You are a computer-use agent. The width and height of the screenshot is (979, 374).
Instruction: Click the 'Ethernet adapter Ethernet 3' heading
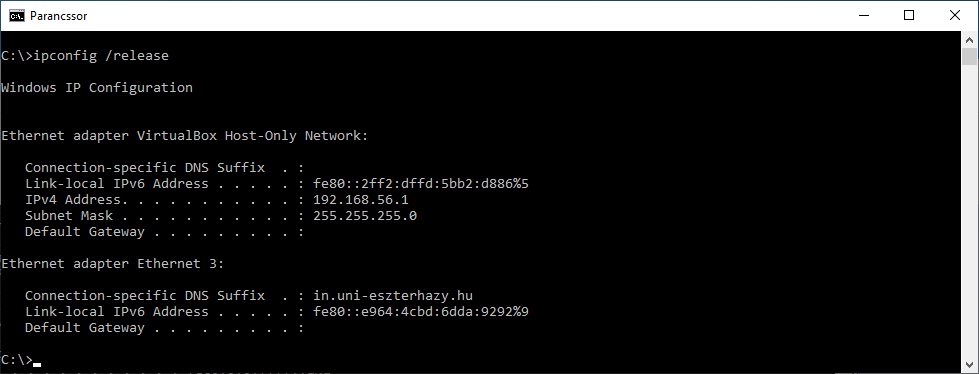pos(112,263)
